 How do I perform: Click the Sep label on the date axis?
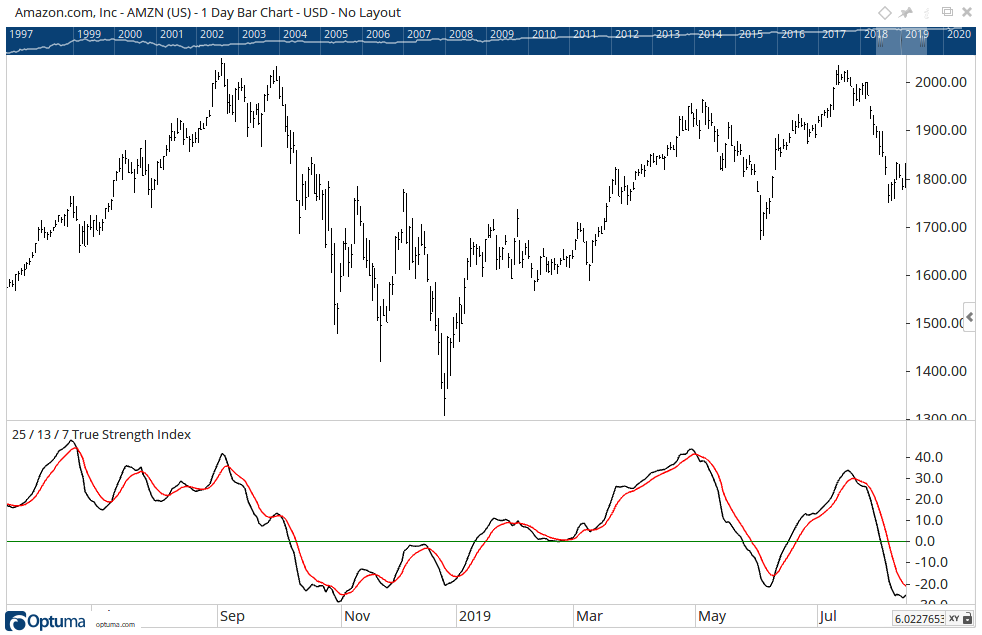pyautogui.click(x=232, y=616)
